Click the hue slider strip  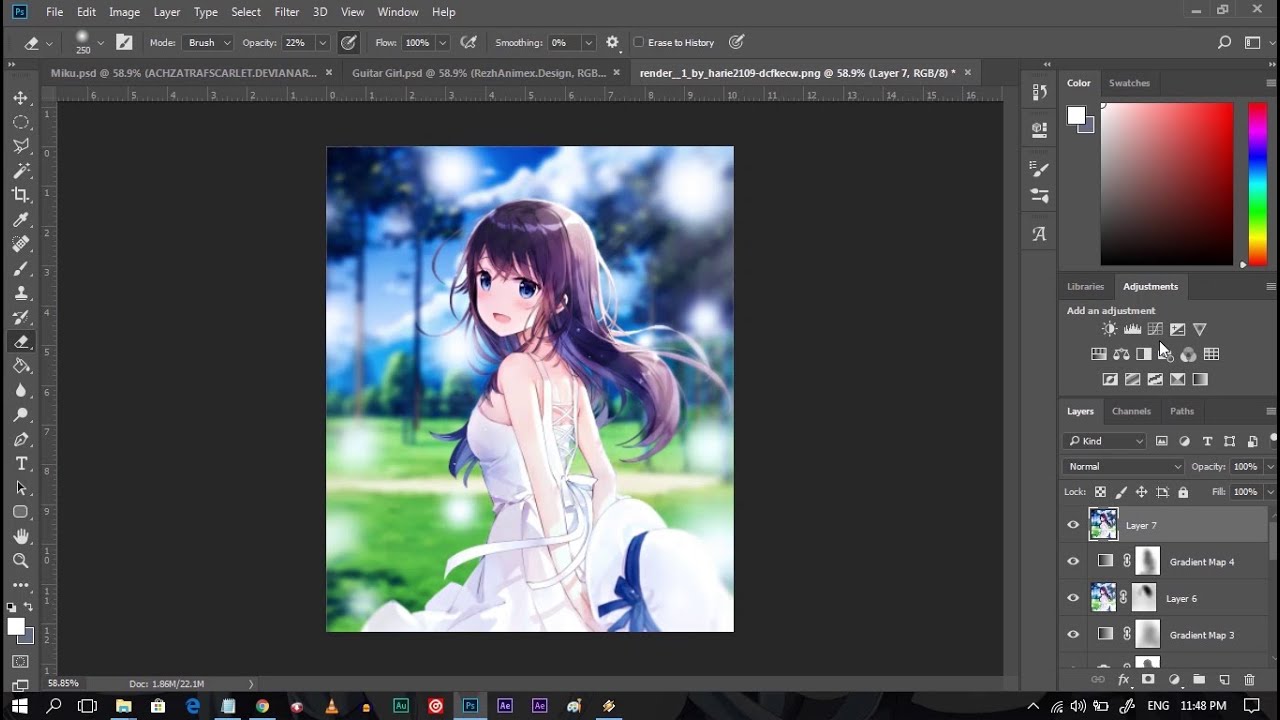click(1257, 184)
